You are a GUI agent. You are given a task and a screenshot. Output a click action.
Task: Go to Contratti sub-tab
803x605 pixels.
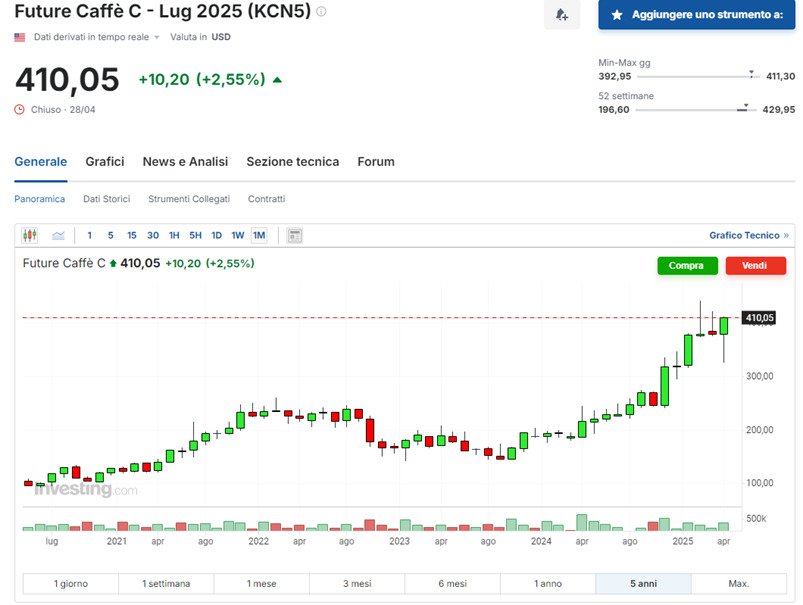point(266,199)
